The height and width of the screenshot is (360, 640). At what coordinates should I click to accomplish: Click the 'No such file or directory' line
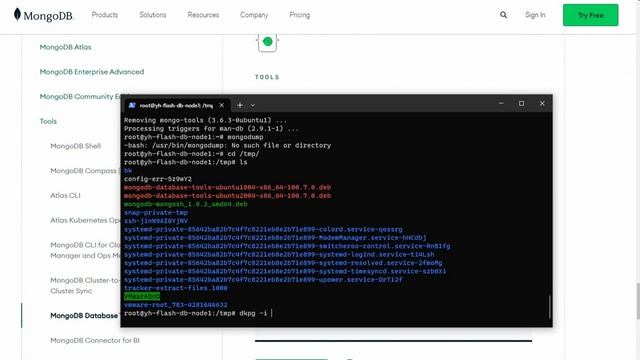tap(227, 146)
